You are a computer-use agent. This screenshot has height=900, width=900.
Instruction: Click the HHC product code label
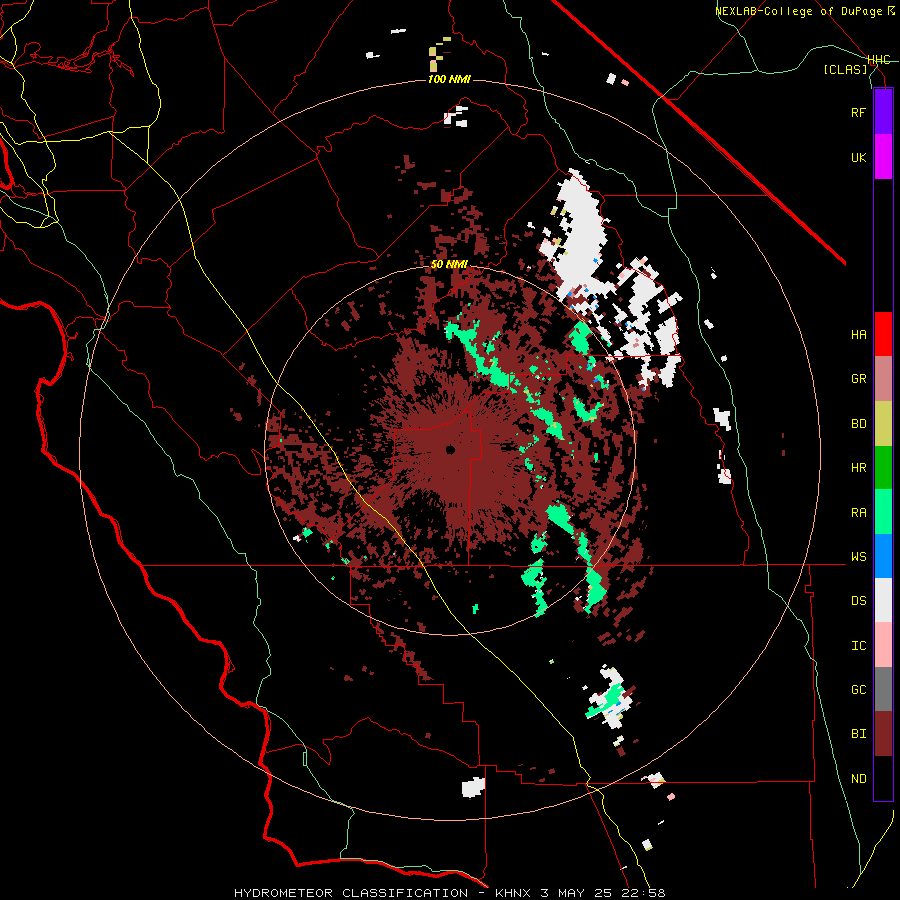pos(879,60)
